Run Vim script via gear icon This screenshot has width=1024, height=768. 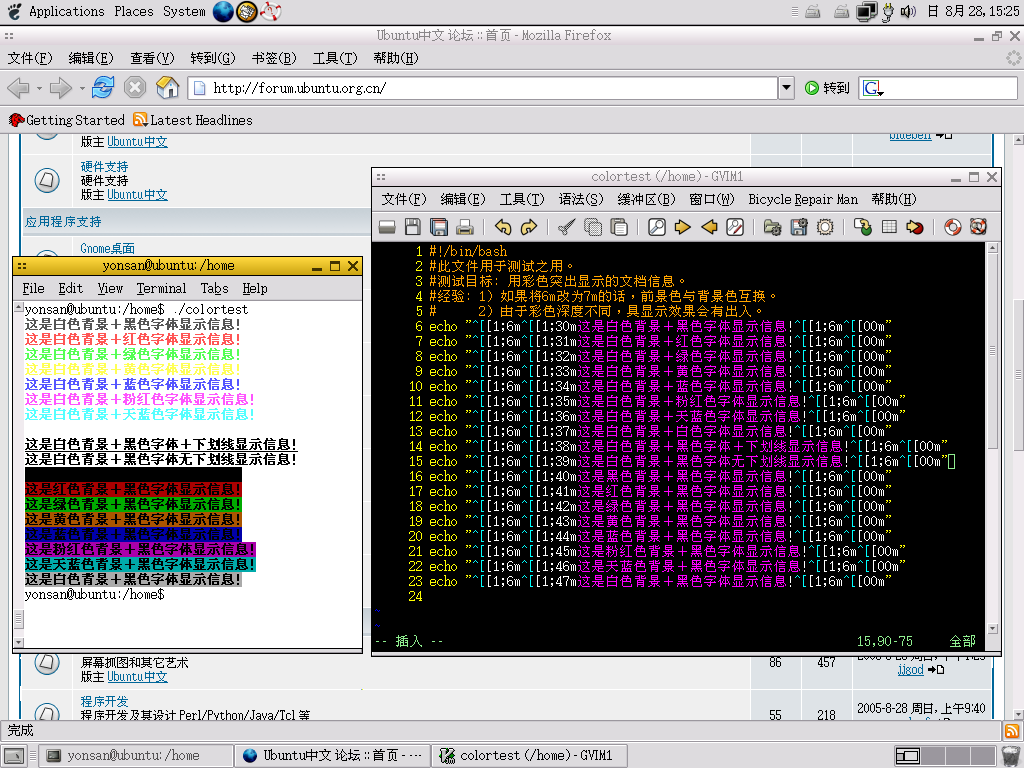825,227
